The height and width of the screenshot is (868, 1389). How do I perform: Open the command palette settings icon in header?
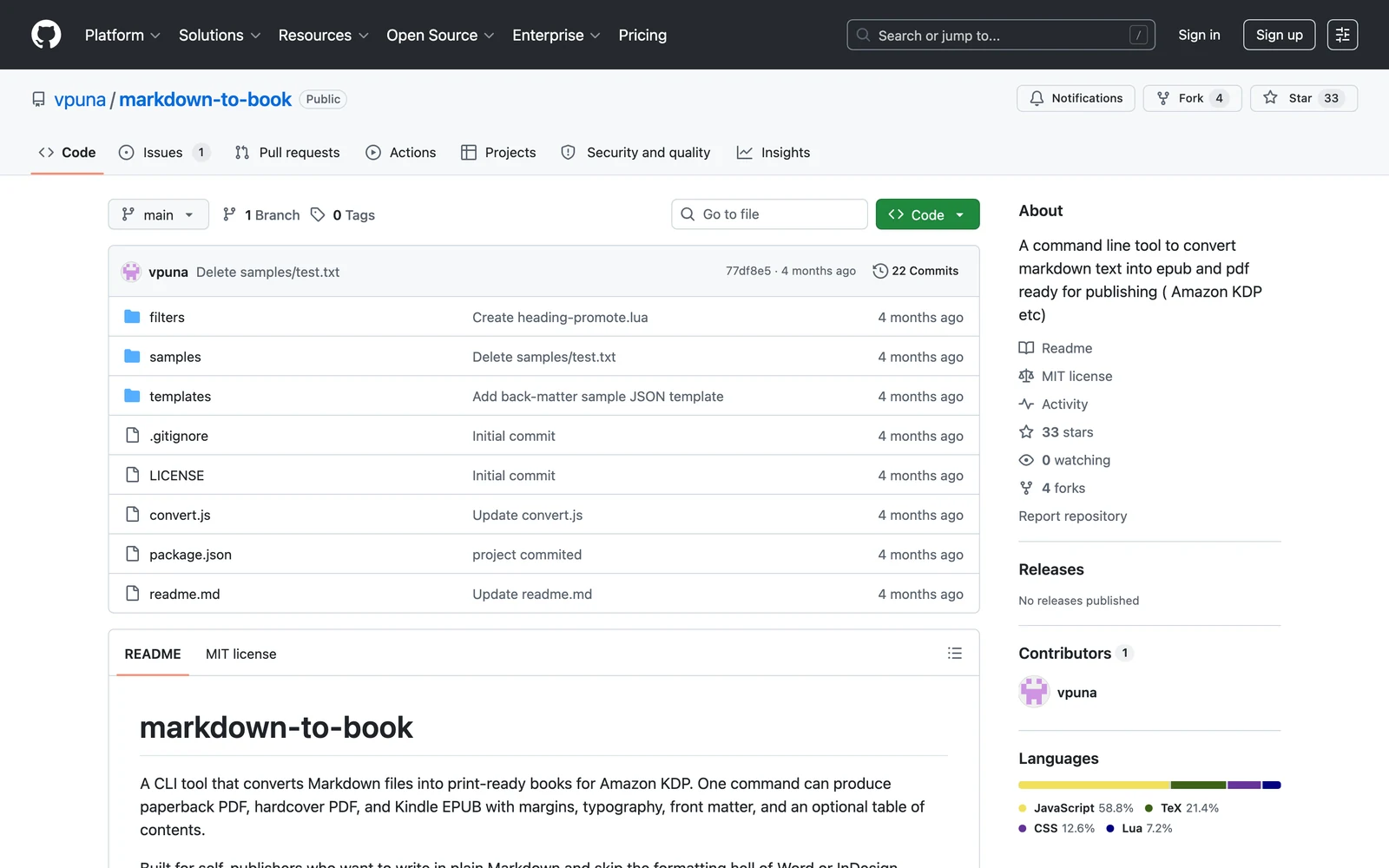[x=1342, y=35]
